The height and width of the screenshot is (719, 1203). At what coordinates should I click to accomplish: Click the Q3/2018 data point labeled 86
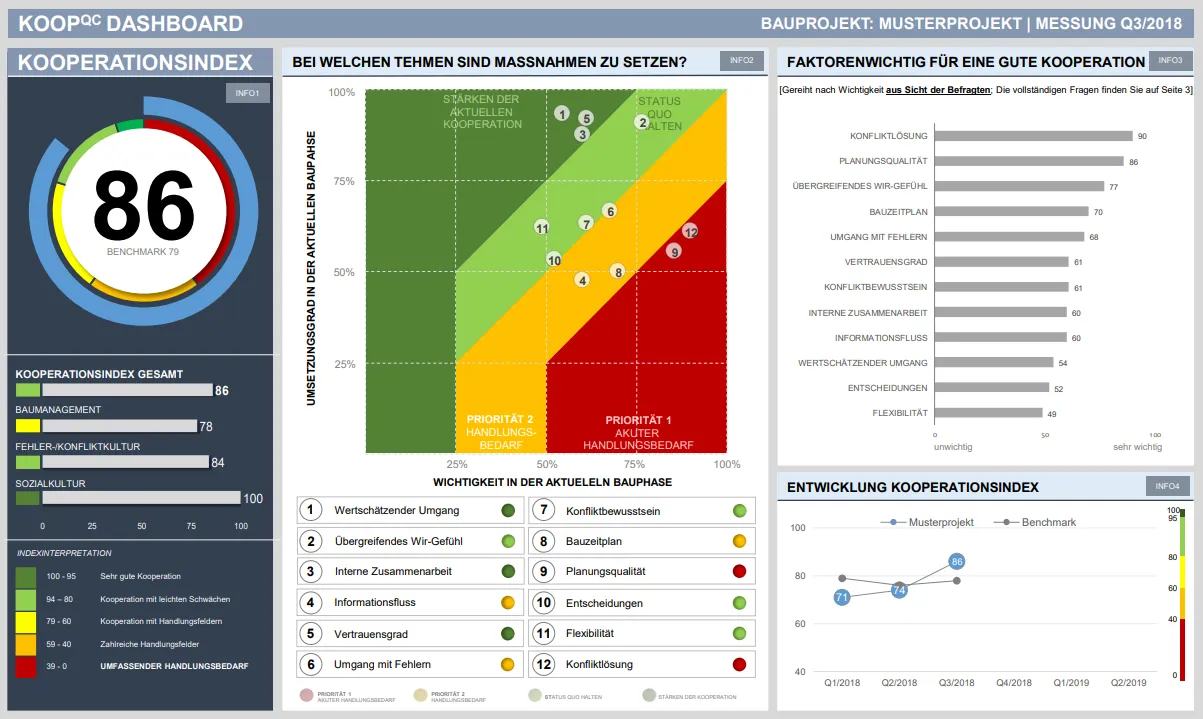coord(957,562)
